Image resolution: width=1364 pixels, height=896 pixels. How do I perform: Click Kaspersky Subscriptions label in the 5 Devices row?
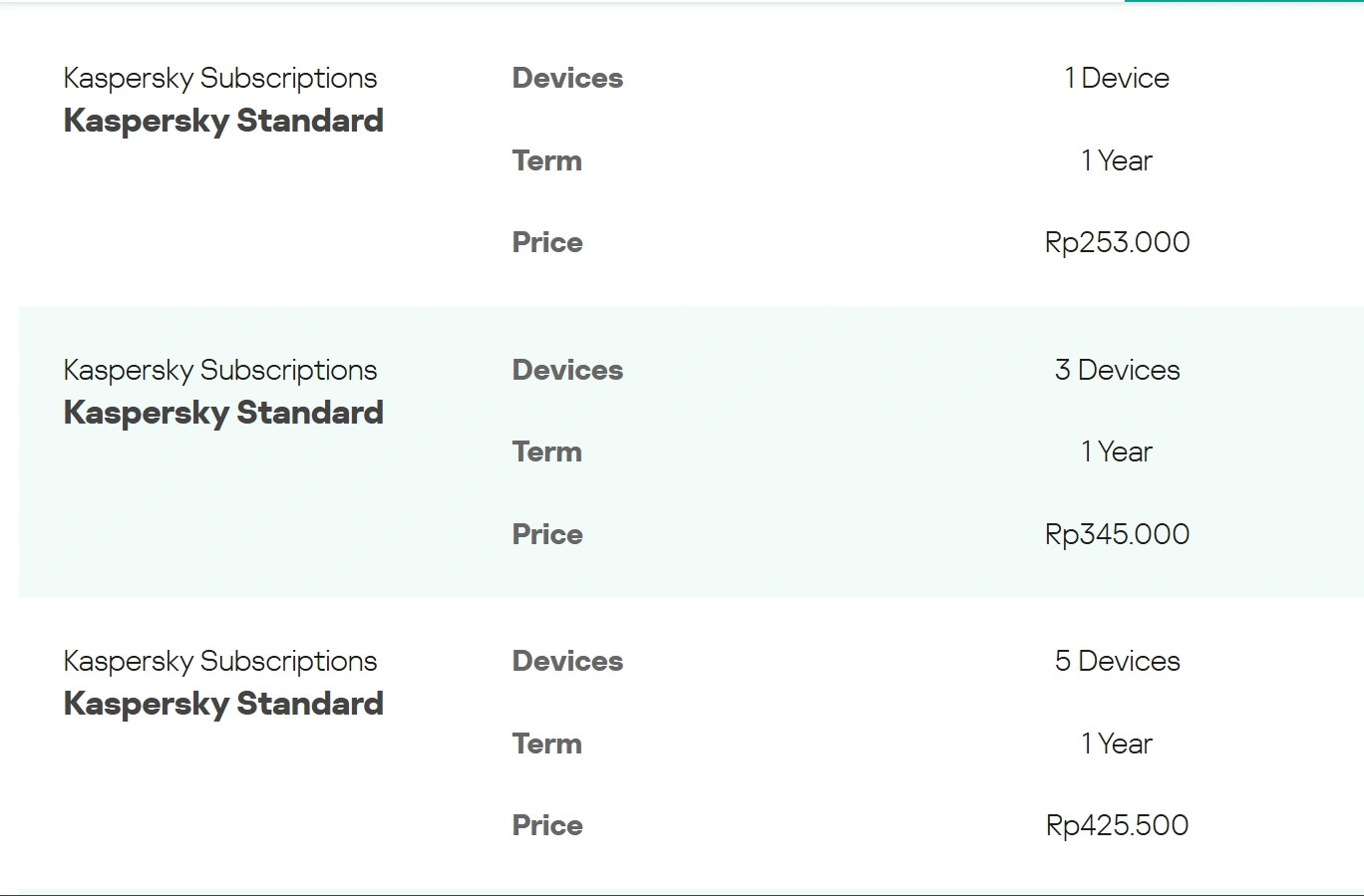(x=220, y=661)
